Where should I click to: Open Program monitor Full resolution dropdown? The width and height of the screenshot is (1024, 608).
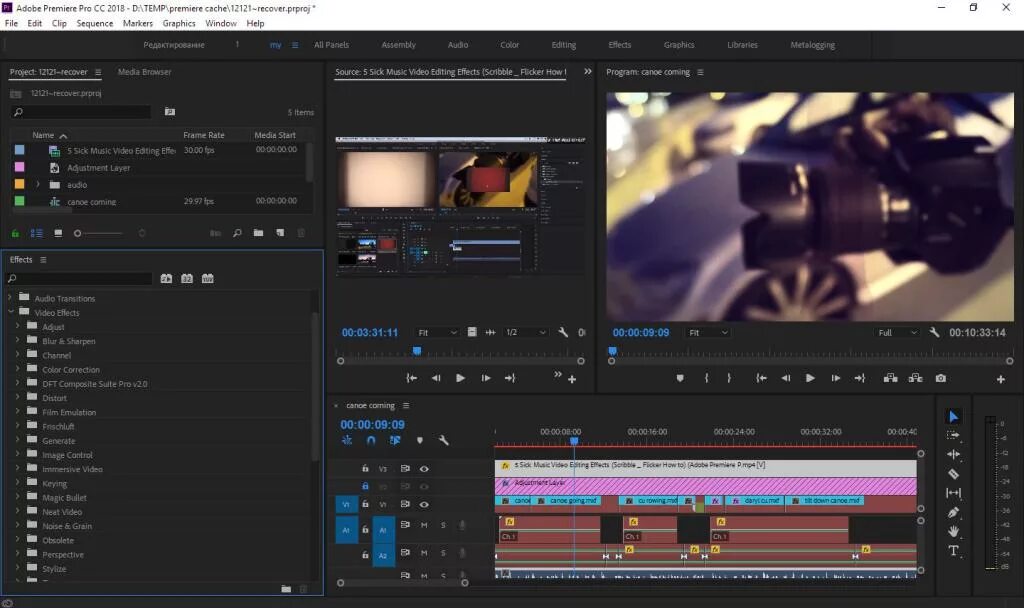[x=897, y=332]
